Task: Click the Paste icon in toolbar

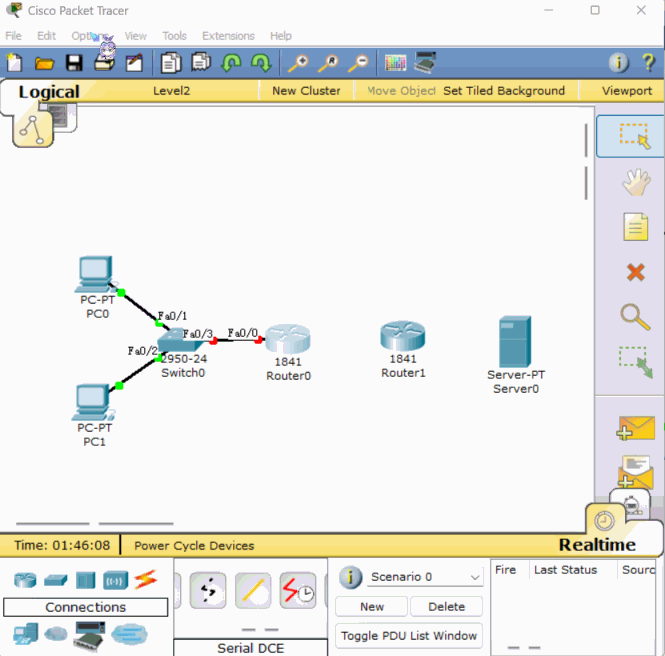Action: (x=201, y=62)
